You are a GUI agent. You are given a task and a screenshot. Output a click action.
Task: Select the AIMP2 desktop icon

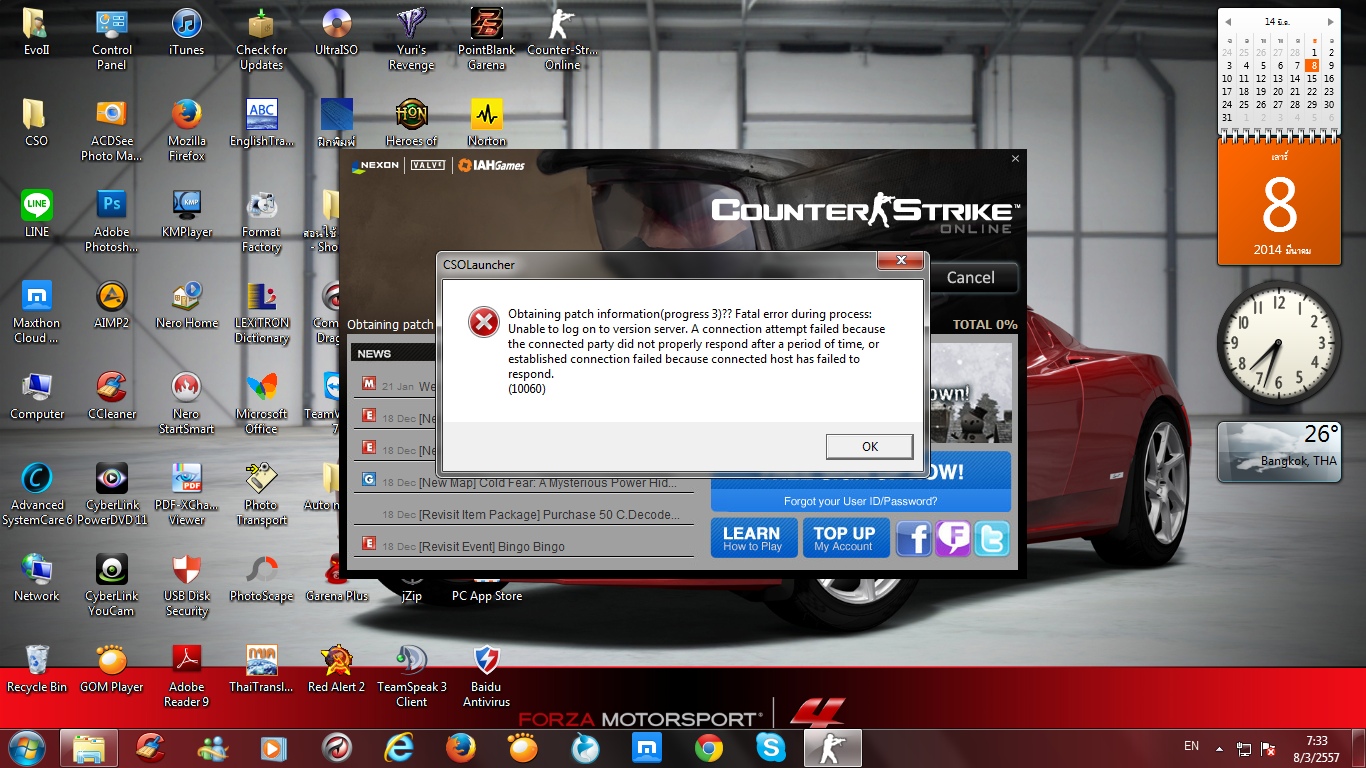point(112,305)
